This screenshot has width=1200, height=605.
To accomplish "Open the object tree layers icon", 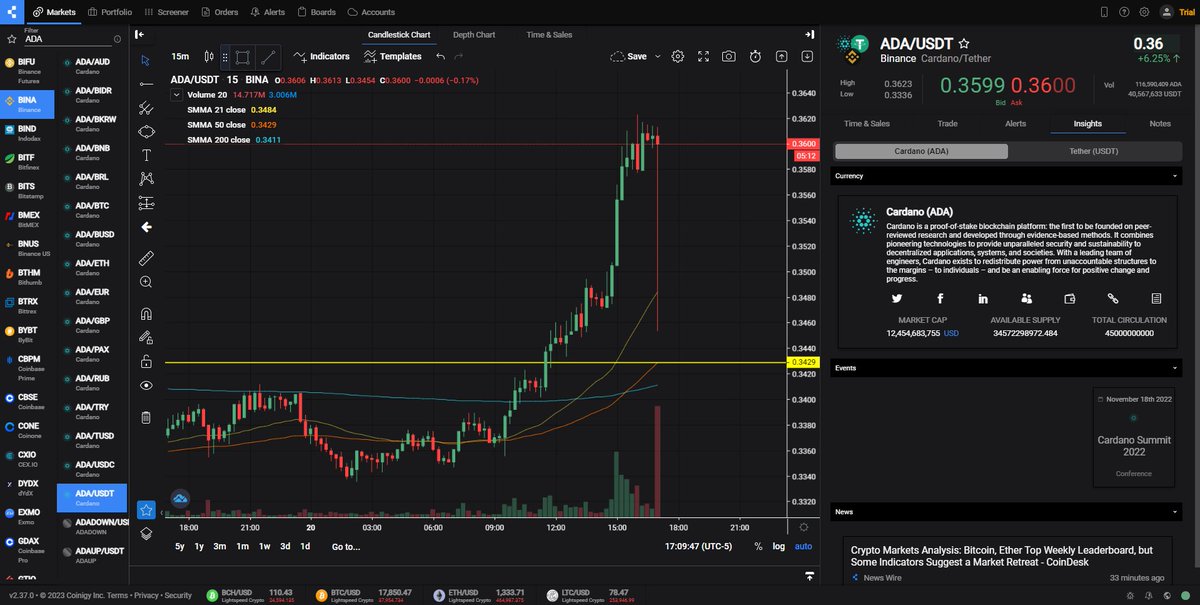I will (146, 534).
